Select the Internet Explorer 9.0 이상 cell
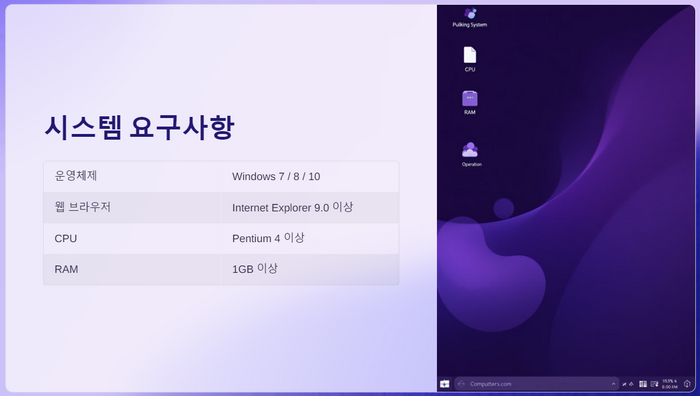The width and height of the screenshot is (700, 396). [x=309, y=208]
